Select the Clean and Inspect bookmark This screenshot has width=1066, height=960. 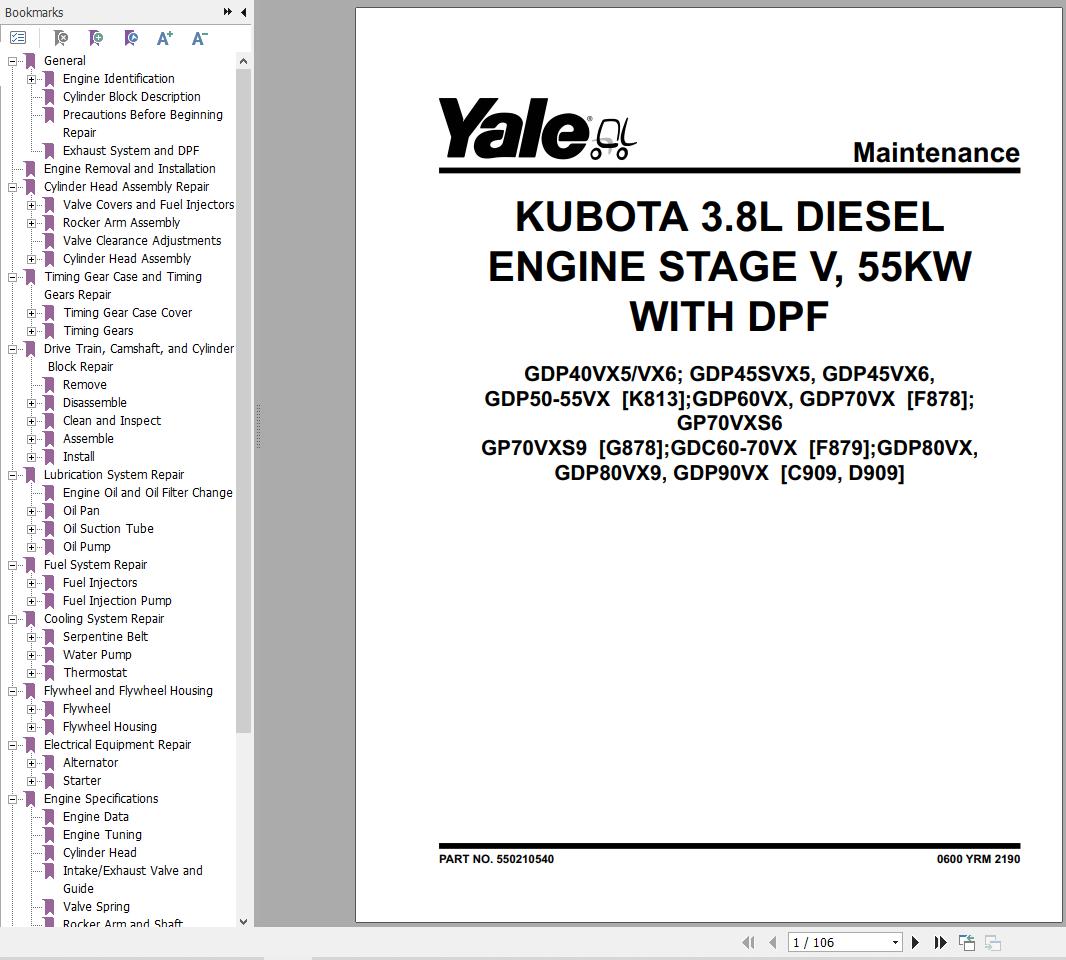111,420
